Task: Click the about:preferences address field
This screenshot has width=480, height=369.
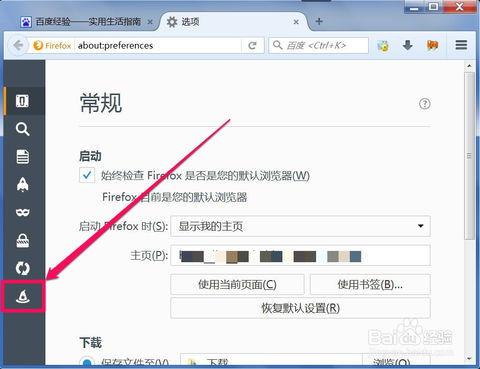Action: click(158, 45)
